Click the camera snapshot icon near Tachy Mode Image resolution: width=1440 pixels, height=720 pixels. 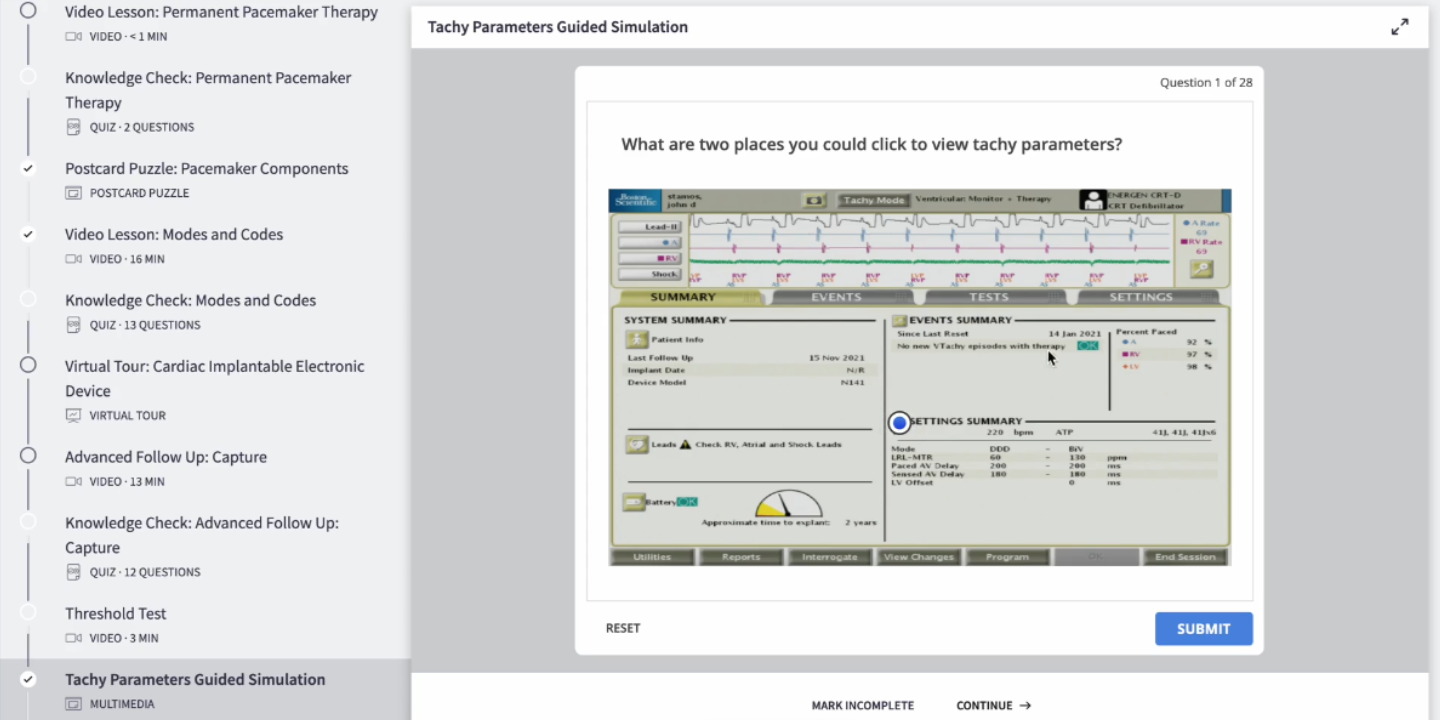point(815,200)
